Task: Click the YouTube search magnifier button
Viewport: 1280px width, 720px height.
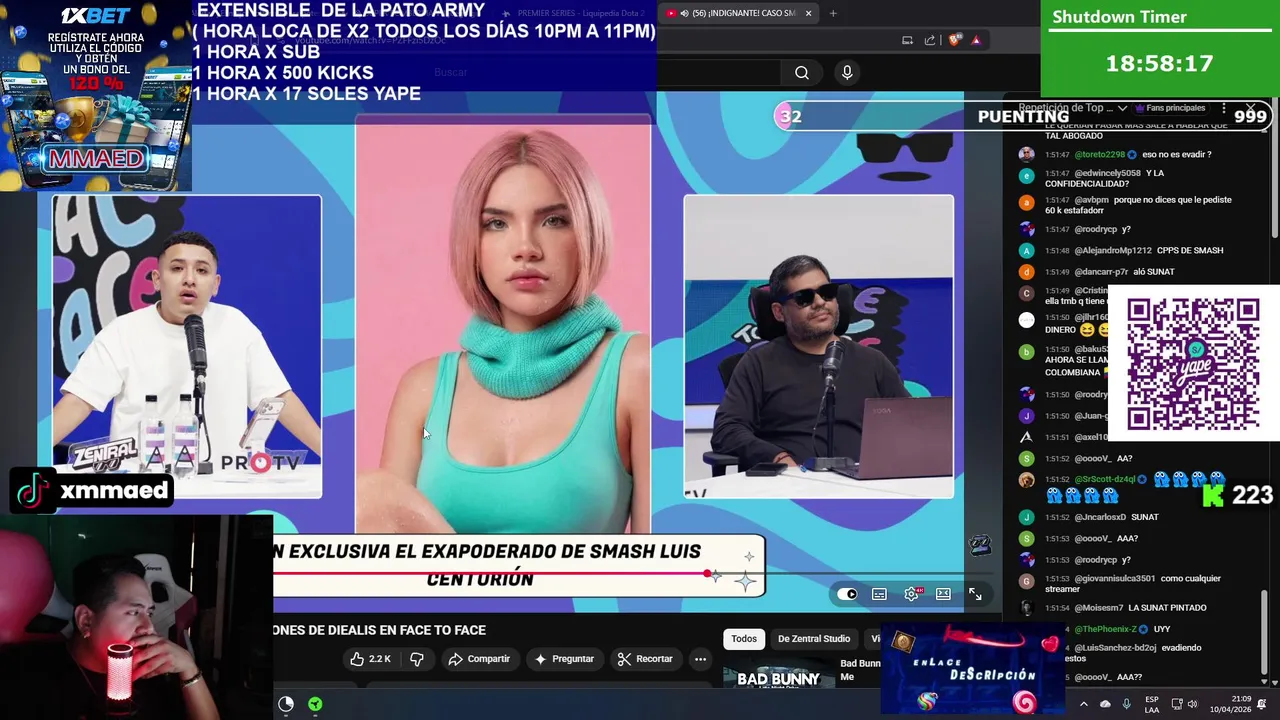Action: click(802, 72)
